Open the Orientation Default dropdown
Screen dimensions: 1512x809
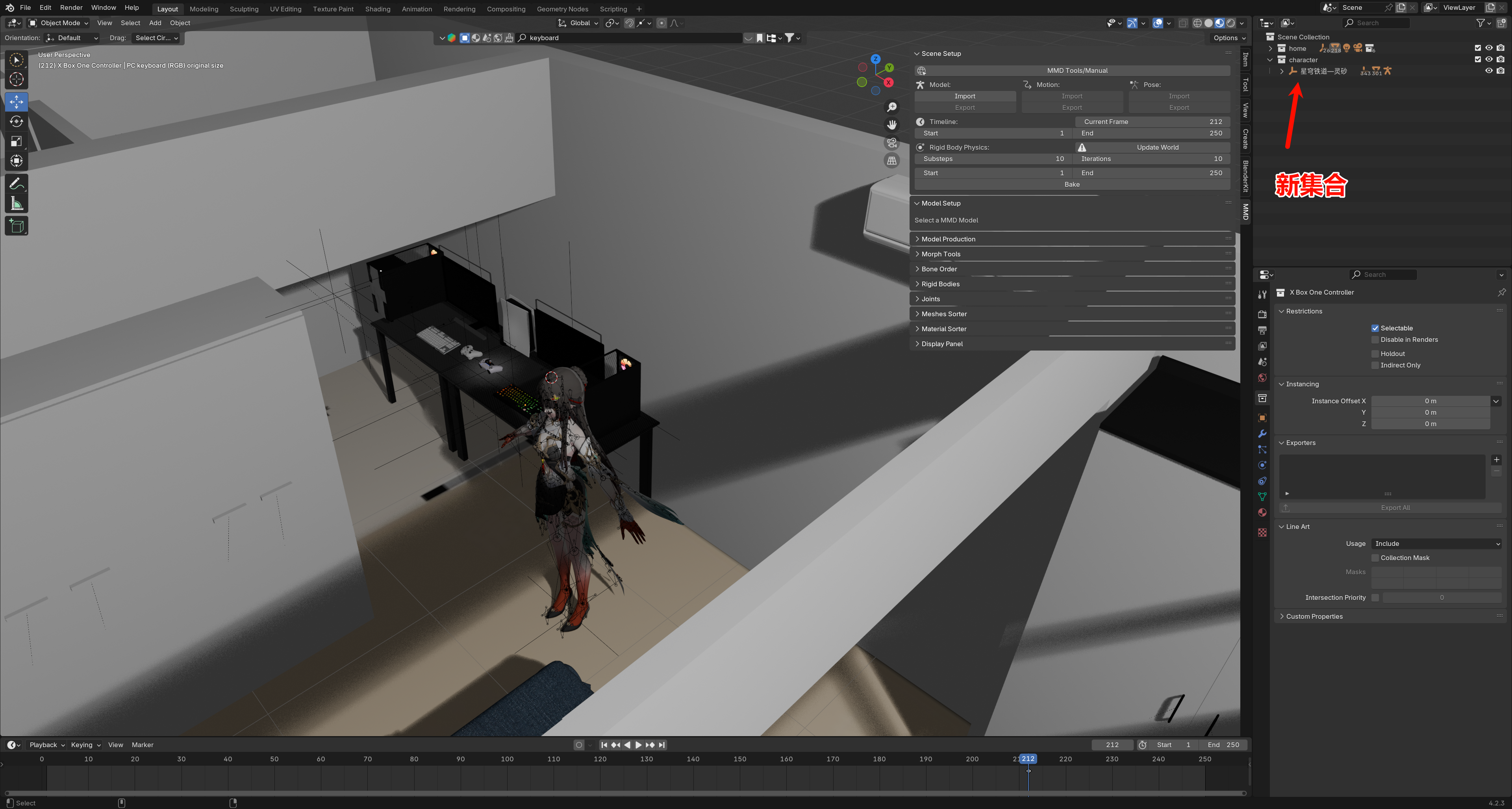pyautogui.click(x=72, y=38)
